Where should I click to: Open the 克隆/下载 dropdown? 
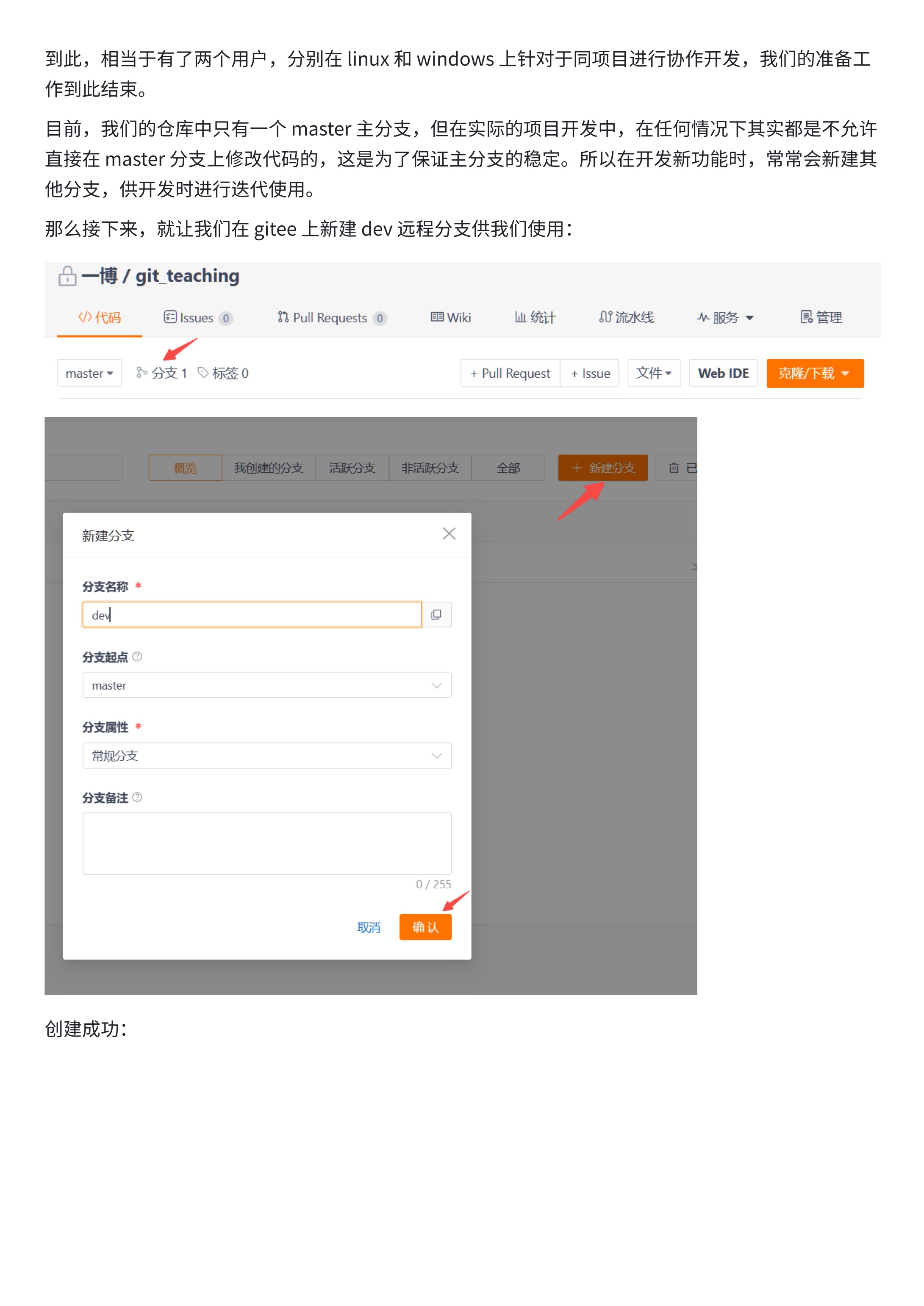tap(815, 373)
